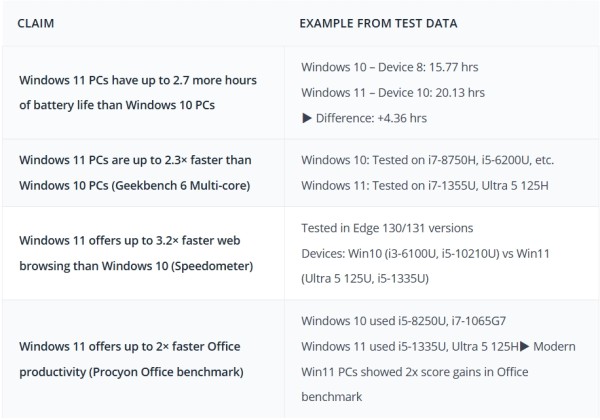The width and height of the screenshot is (600, 420).
Task: Click the Tested in Edge 130/131 line
Action: pyautogui.click(x=387, y=228)
